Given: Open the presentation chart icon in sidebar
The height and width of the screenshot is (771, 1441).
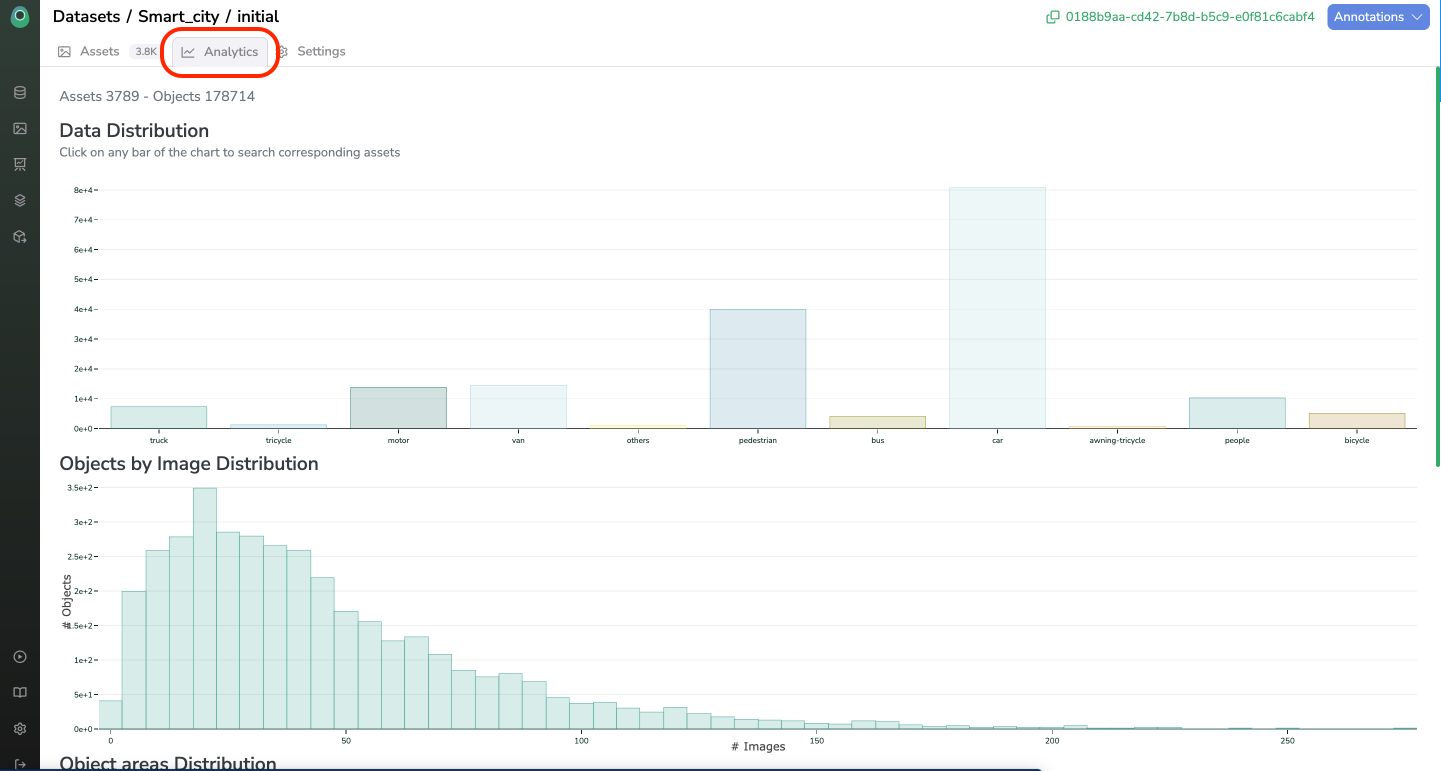Looking at the screenshot, I should (x=20, y=164).
